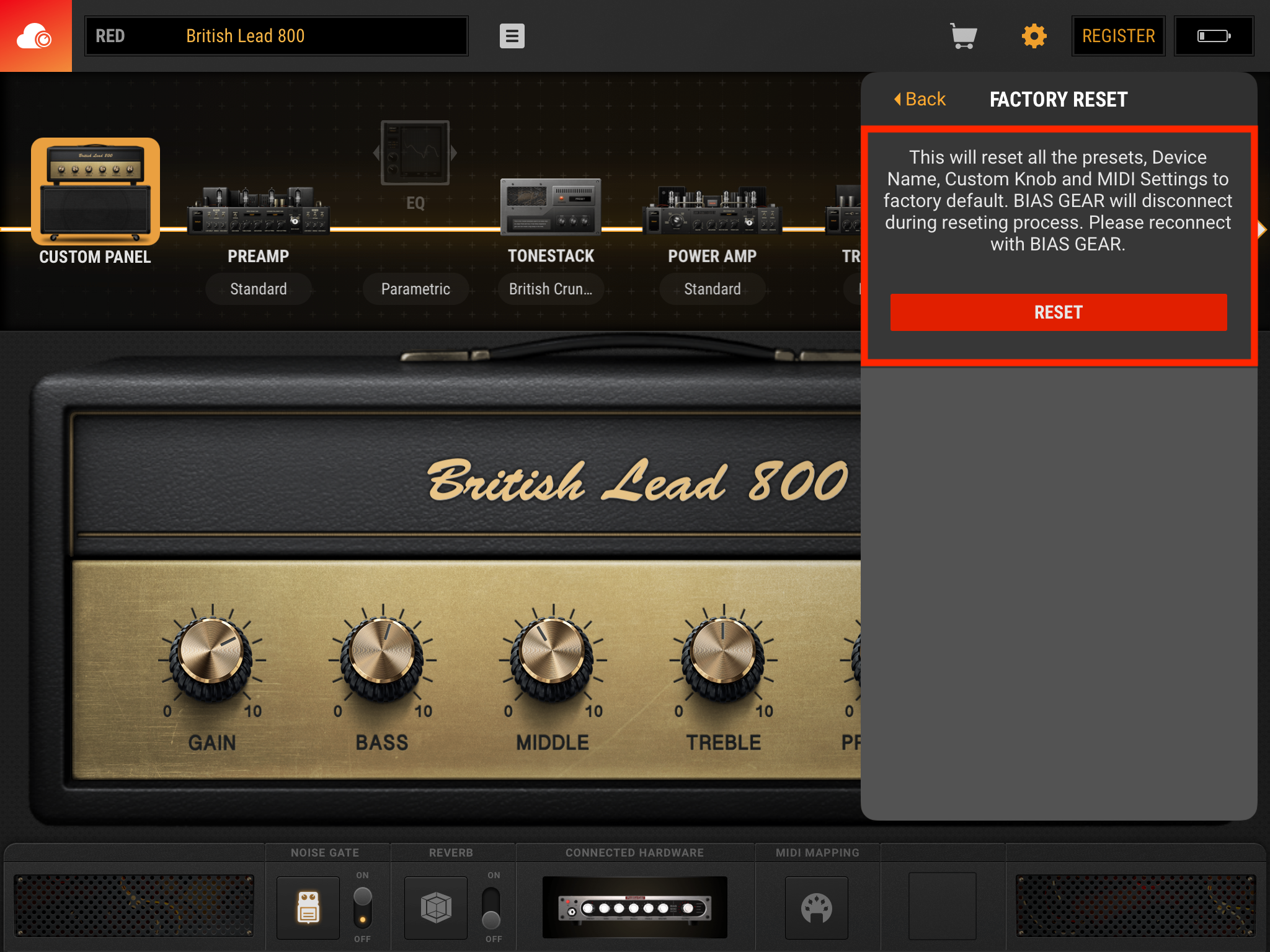Toggle the Reverb on/off switch

point(492,907)
